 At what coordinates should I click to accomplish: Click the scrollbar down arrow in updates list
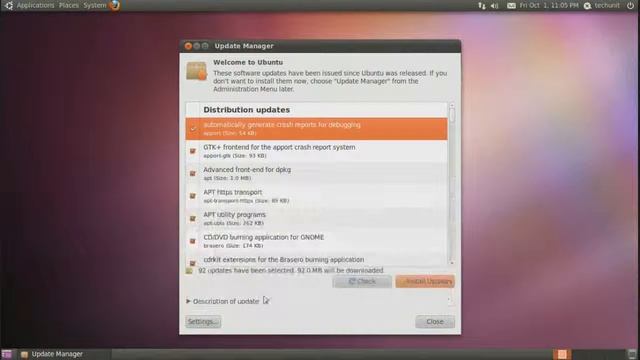point(452,263)
